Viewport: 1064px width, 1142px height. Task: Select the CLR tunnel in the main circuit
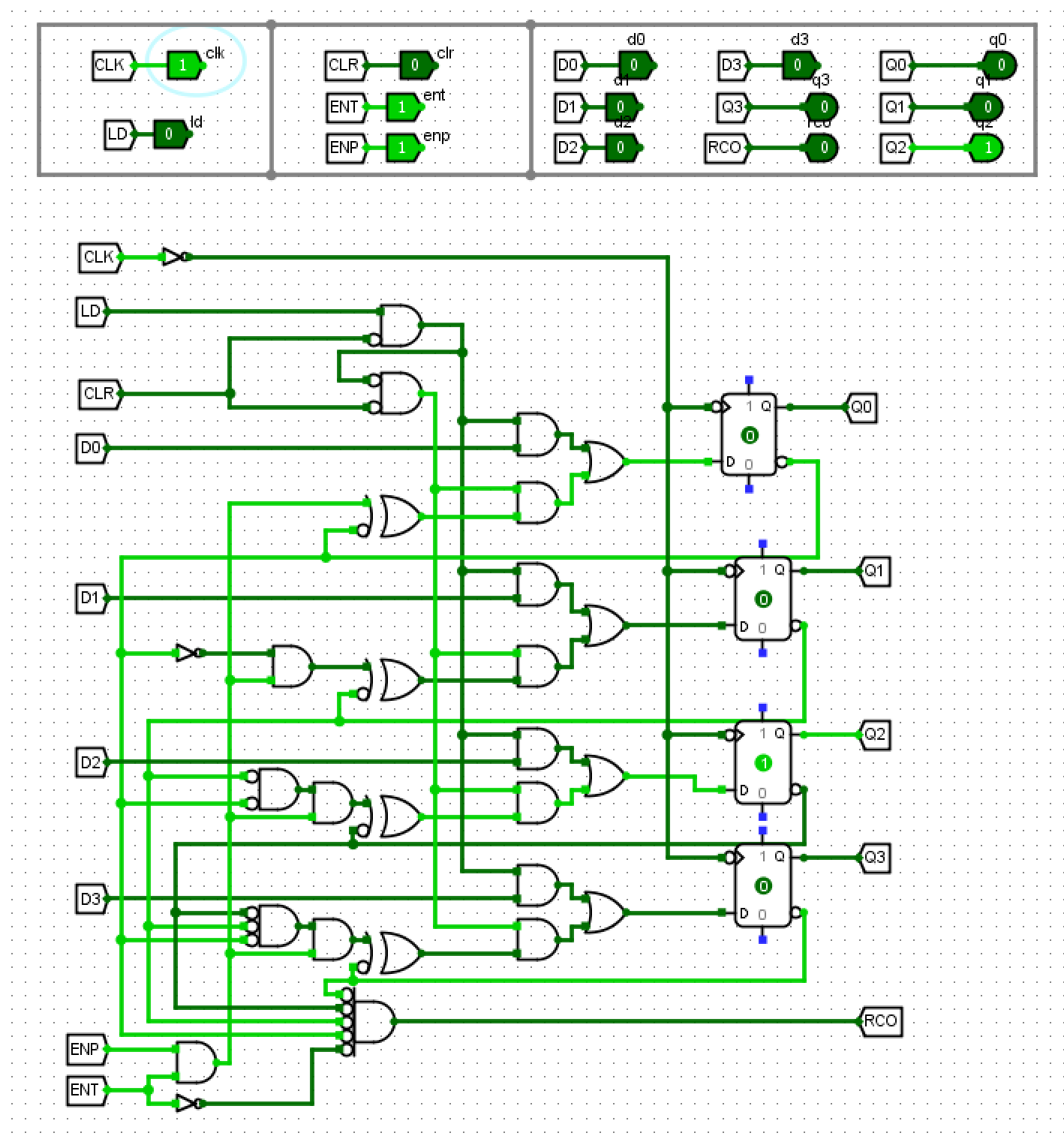click(x=101, y=393)
